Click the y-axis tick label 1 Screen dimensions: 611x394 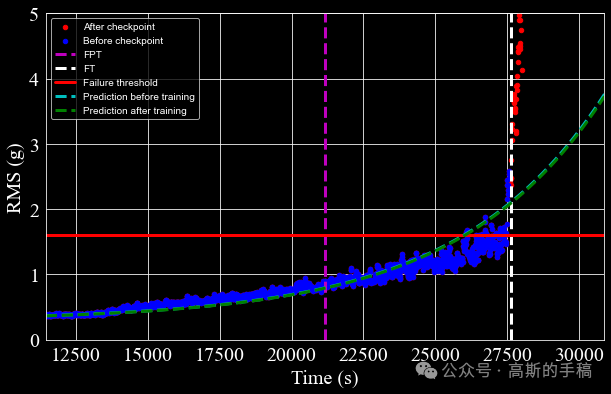[x=35, y=276]
